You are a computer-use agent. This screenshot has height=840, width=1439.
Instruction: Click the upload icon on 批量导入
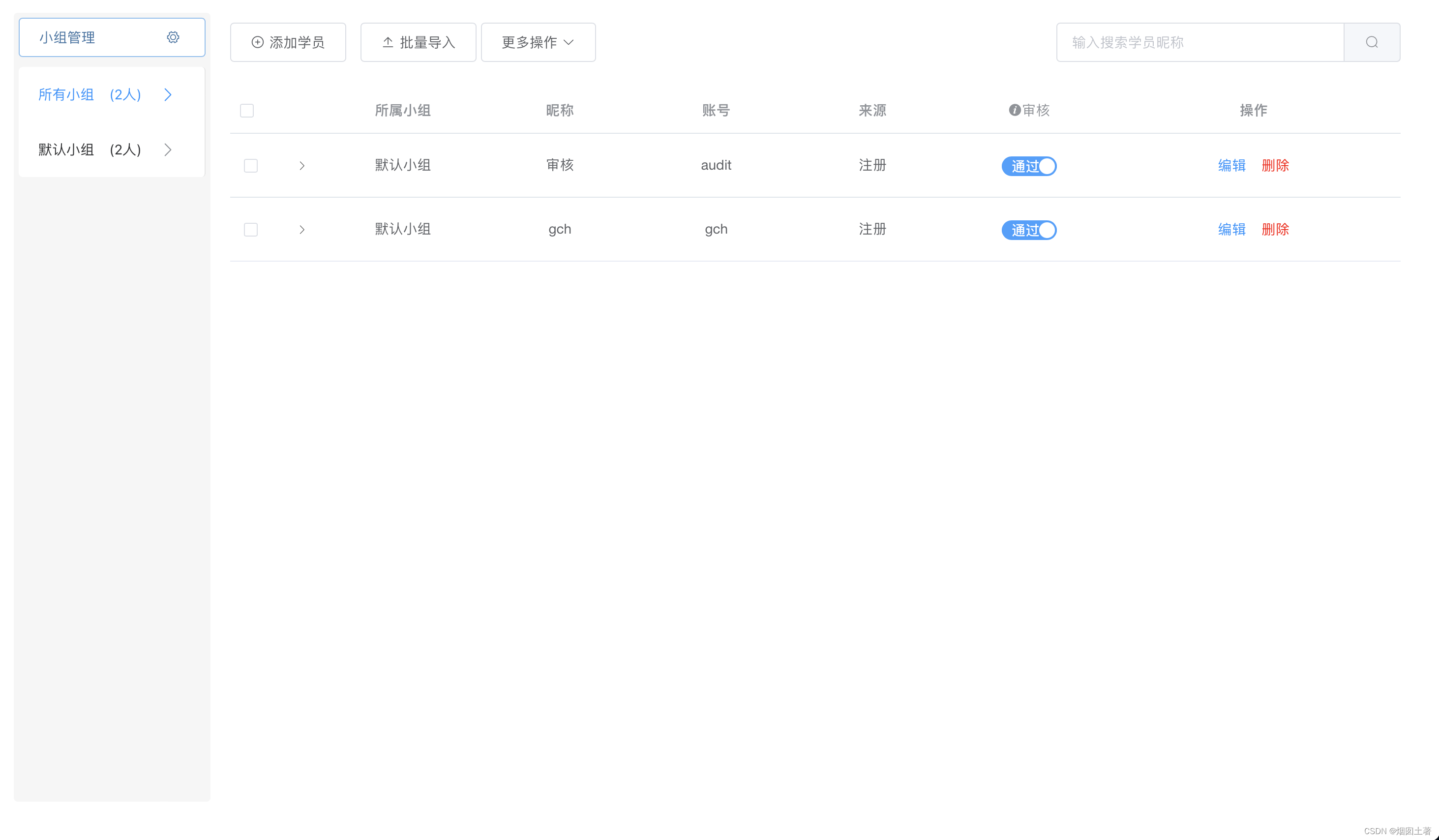point(388,42)
